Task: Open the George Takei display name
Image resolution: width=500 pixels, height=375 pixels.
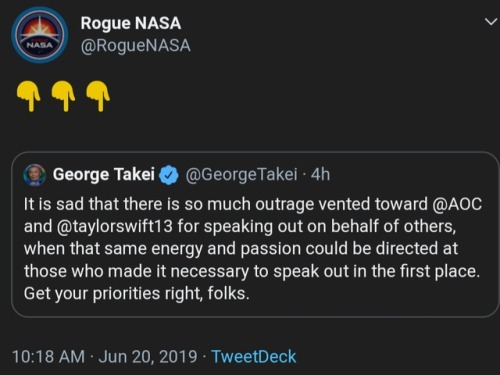Action: pos(104,174)
